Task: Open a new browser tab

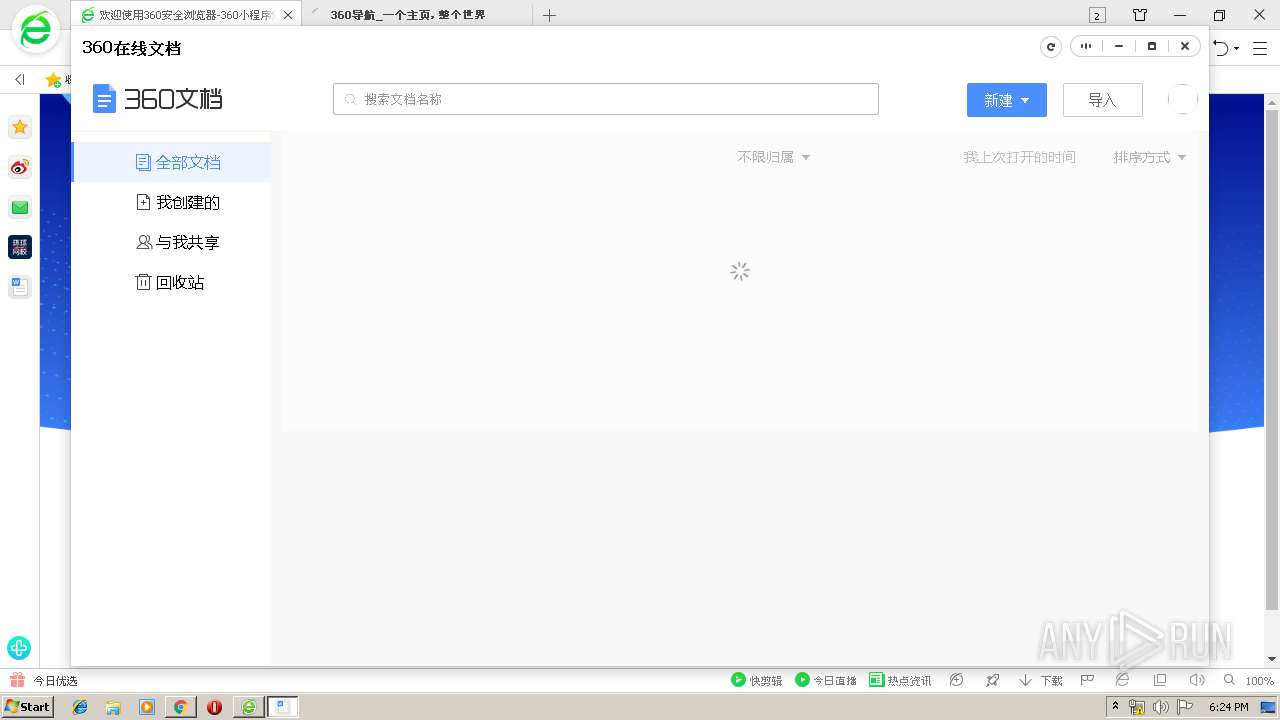Action: (549, 15)
